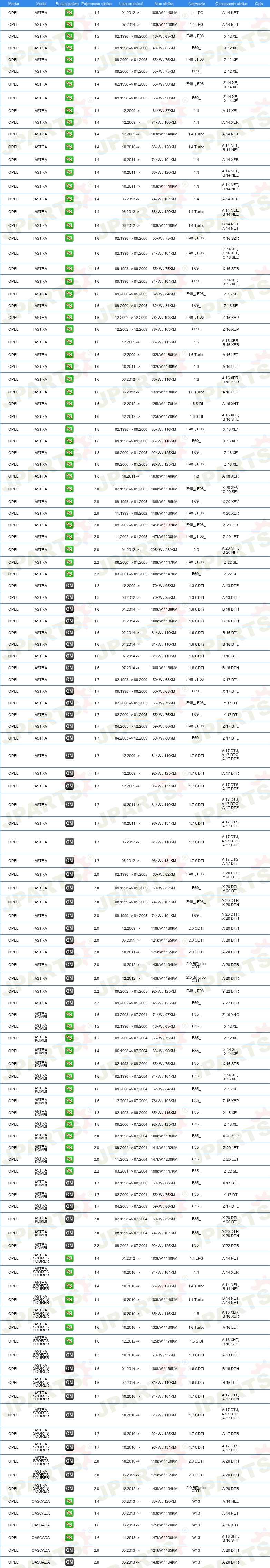
Task: Click petrol fuel icon in A 14 XEL row
Action: click(x=69, y=111)
